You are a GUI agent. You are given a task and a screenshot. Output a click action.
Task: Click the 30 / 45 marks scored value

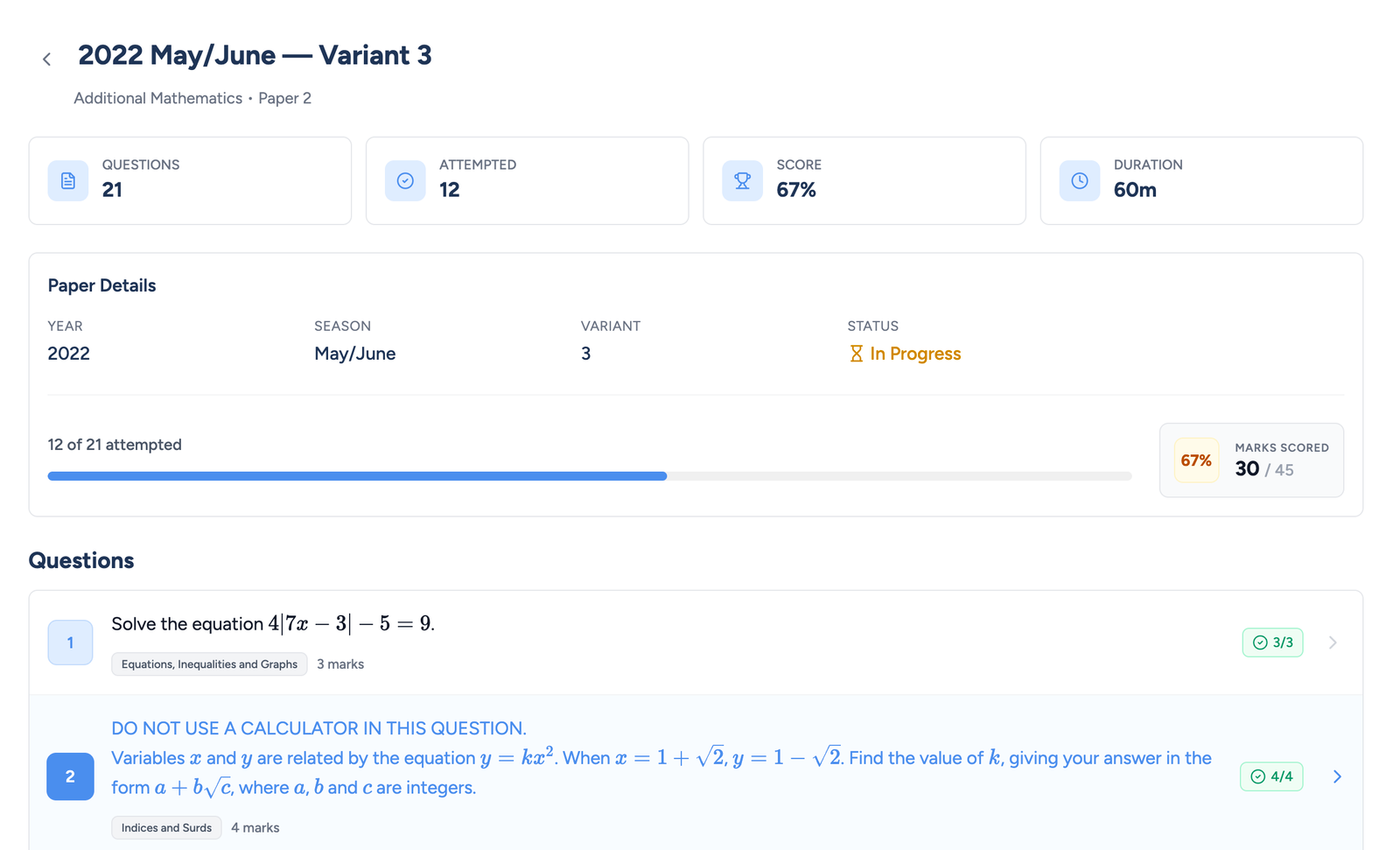click(1264, 469)
